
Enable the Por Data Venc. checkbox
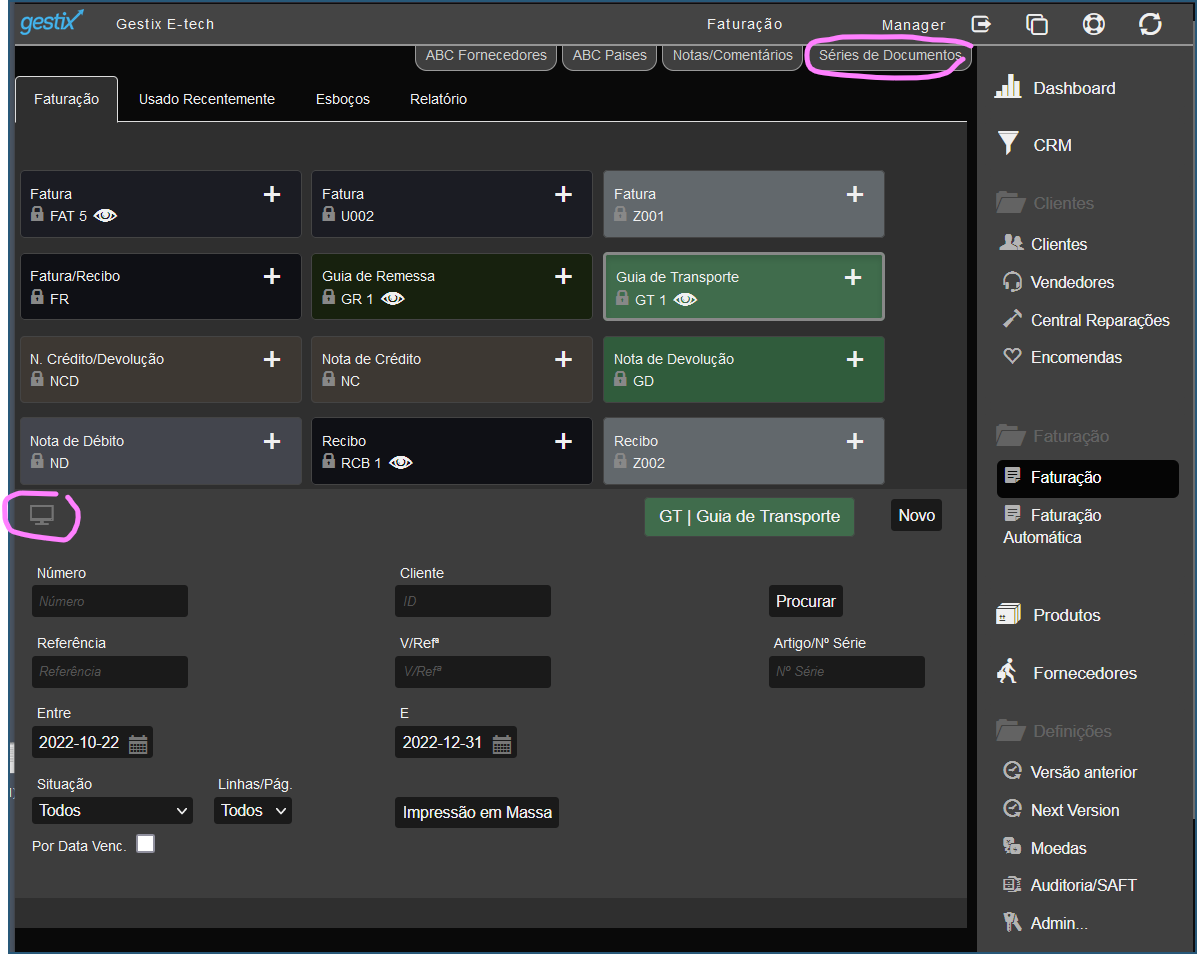[x=145, y=843]
